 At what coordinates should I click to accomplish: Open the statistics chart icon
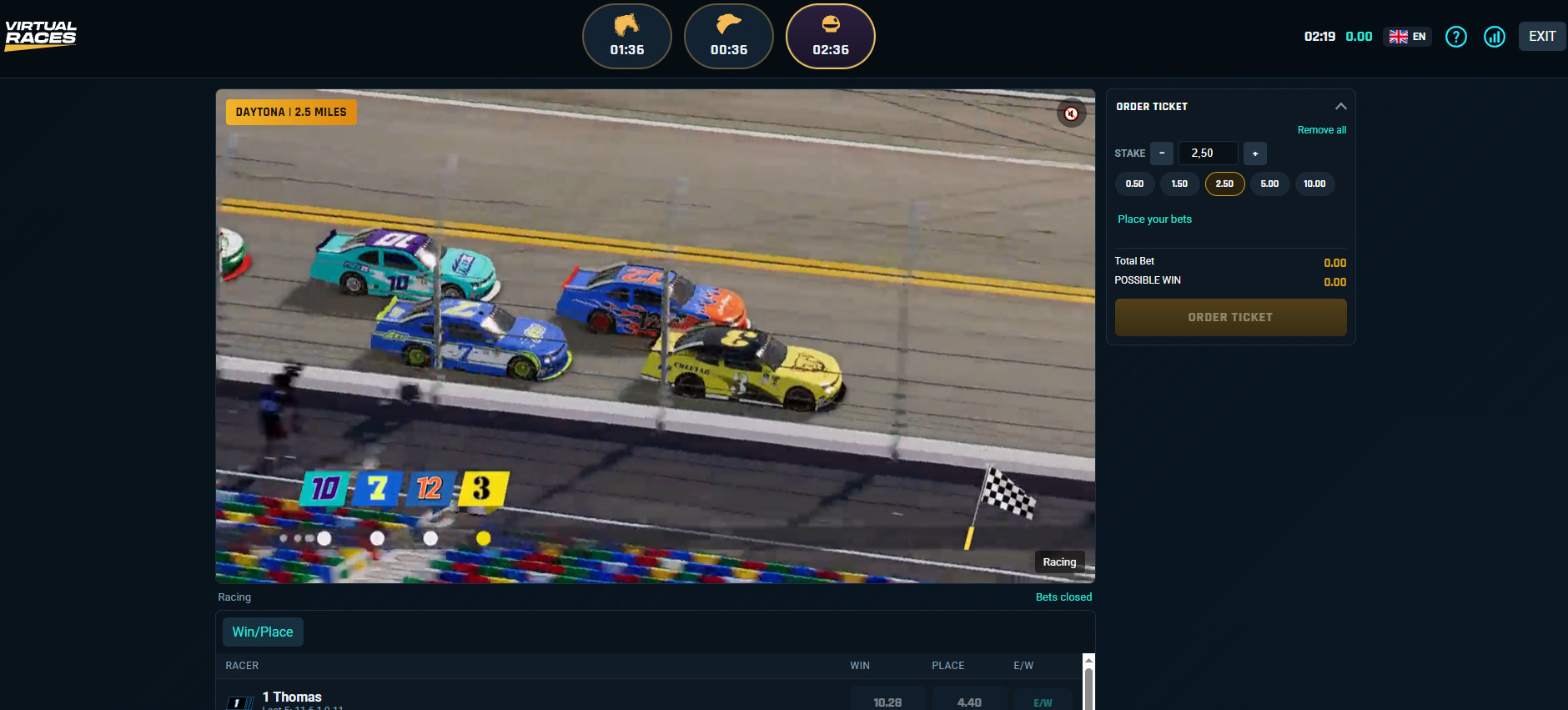point(1495,37)
